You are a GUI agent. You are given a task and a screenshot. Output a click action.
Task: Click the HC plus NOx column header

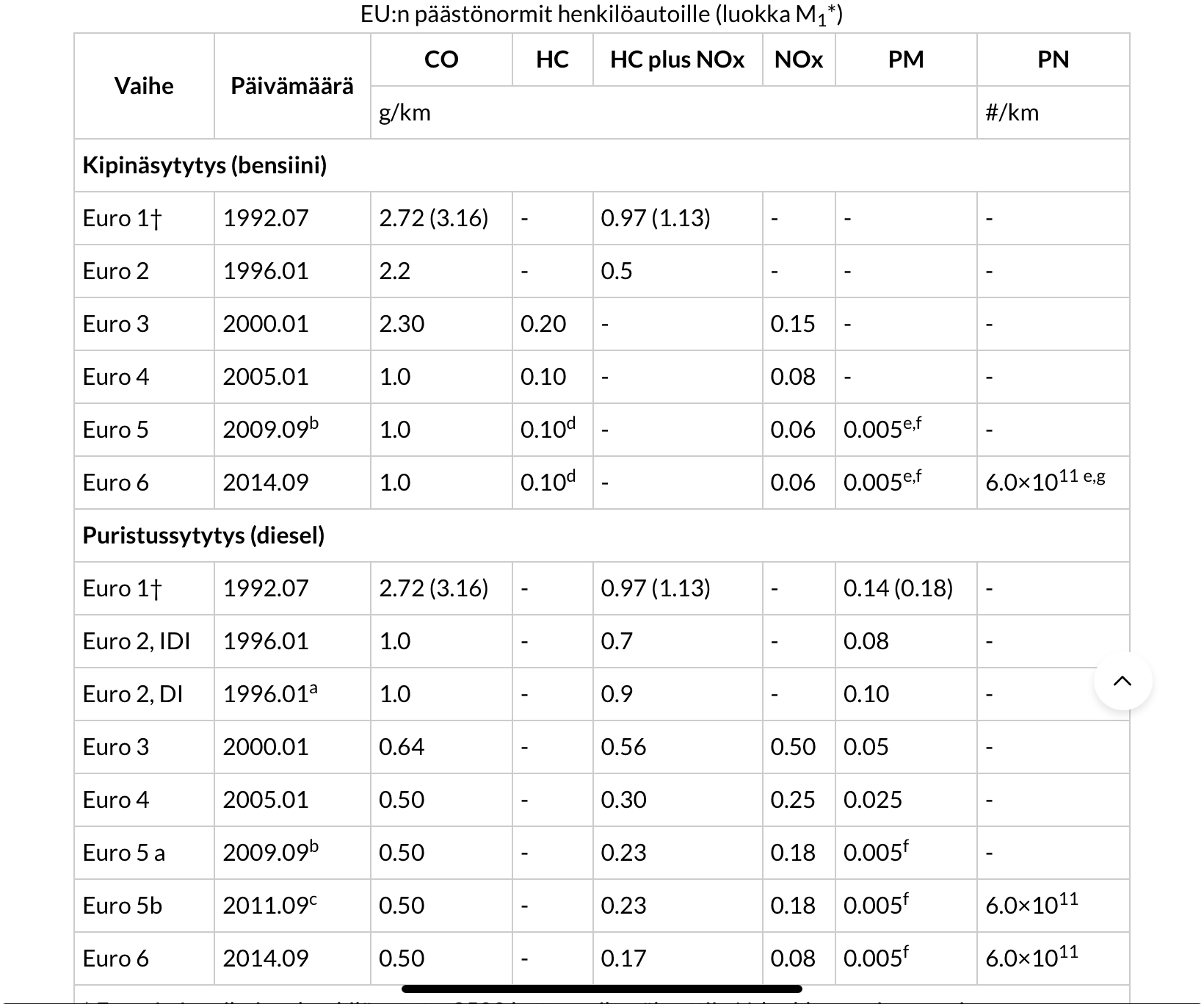click(x=677, y=59)
